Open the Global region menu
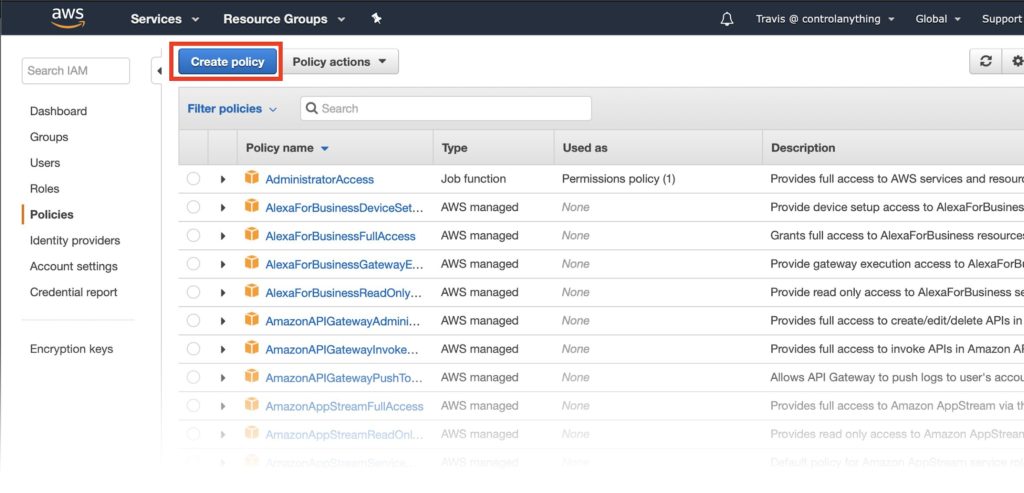The height and width of the screenshot is (493, 1024). pos(938,19)
